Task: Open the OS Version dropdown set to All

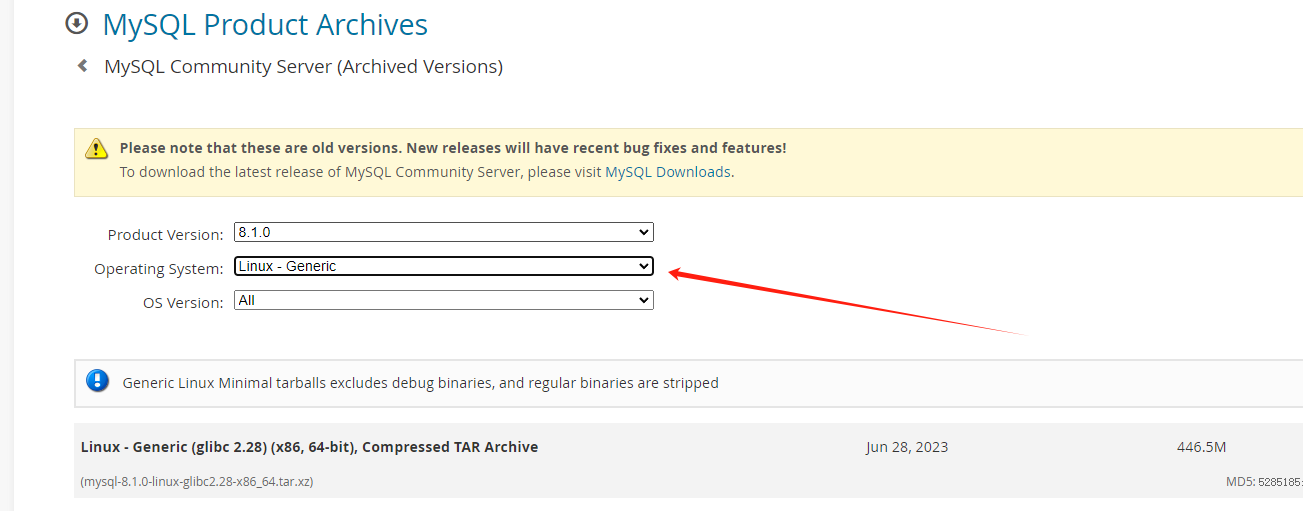Action: [x=443, y=300]
